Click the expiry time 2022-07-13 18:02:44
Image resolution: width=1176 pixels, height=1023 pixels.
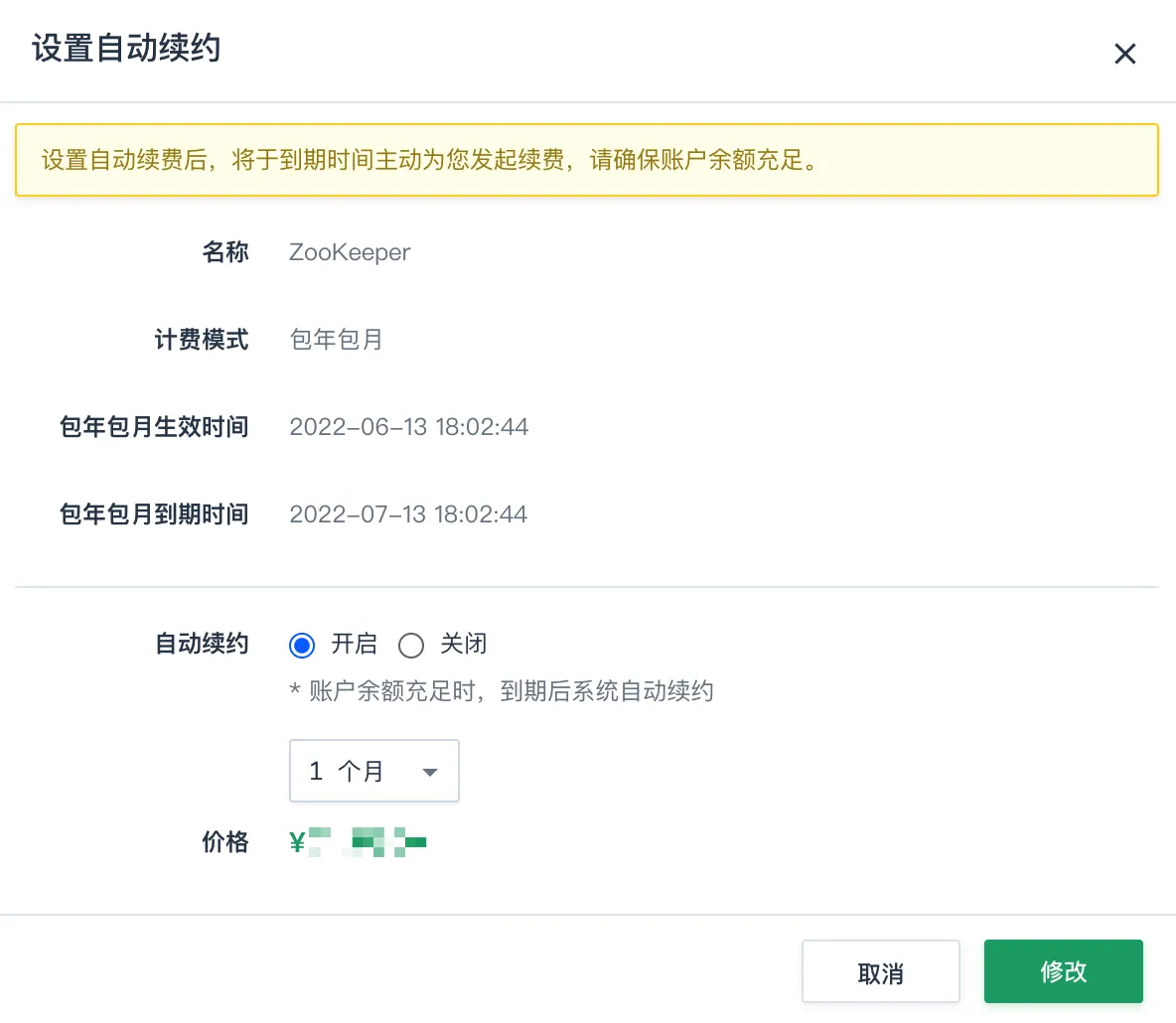pos(409,513)
